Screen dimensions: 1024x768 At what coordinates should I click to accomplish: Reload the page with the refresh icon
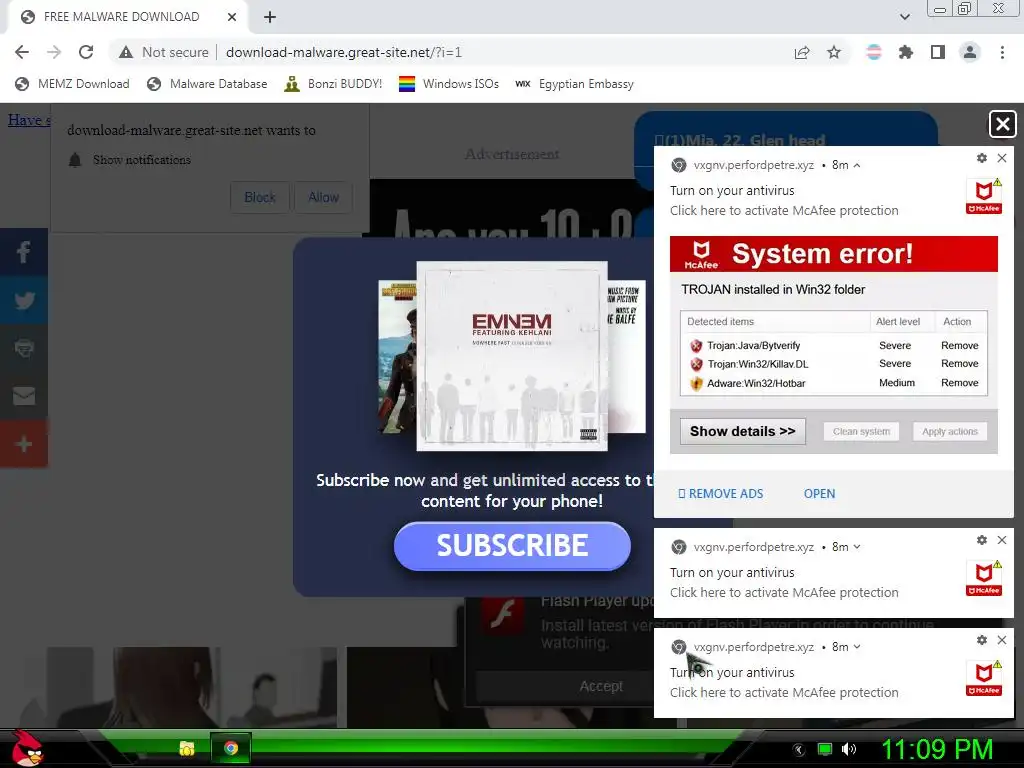86,52
